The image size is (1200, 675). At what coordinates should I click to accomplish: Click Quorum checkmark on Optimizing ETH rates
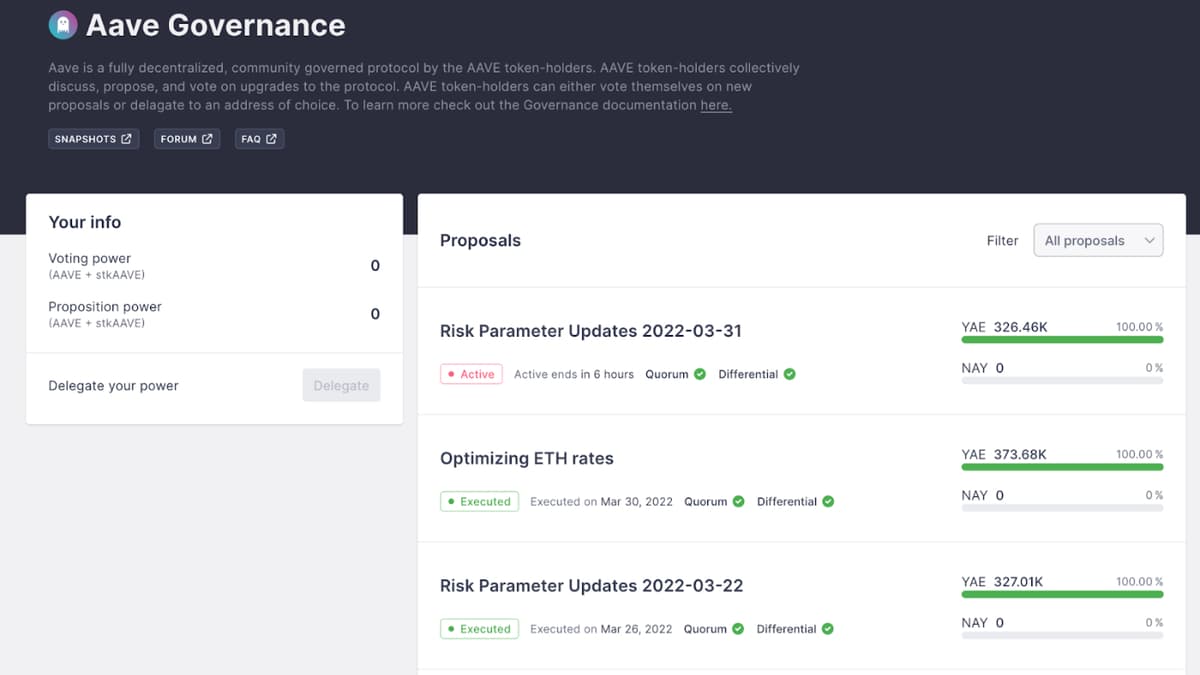point(738,501)
